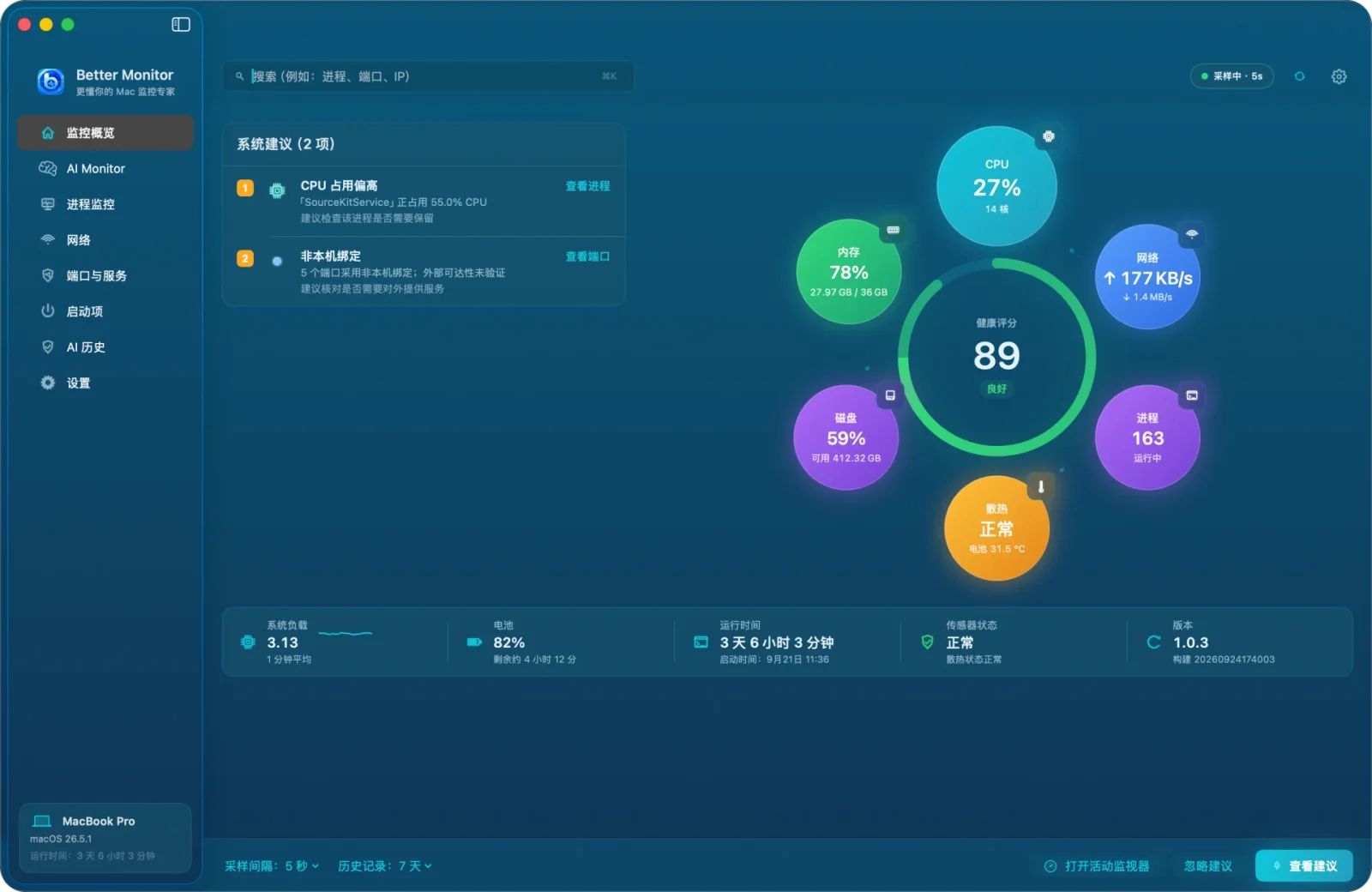
Task: Click the chip icon on the CPU bubble
Action: [1048, 136]
